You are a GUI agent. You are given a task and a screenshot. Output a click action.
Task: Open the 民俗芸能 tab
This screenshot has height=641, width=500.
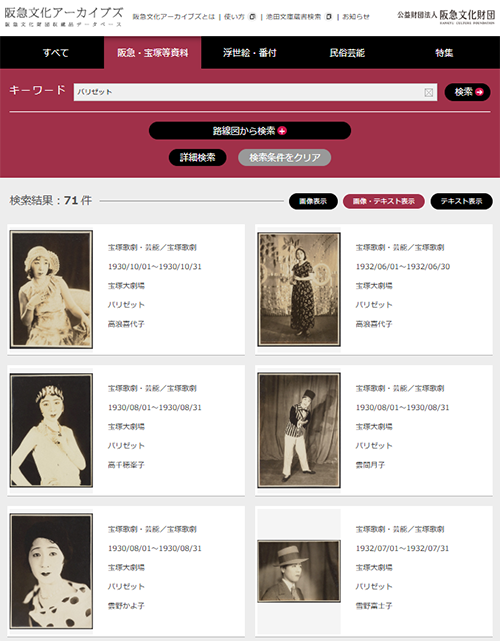point(347,53)
